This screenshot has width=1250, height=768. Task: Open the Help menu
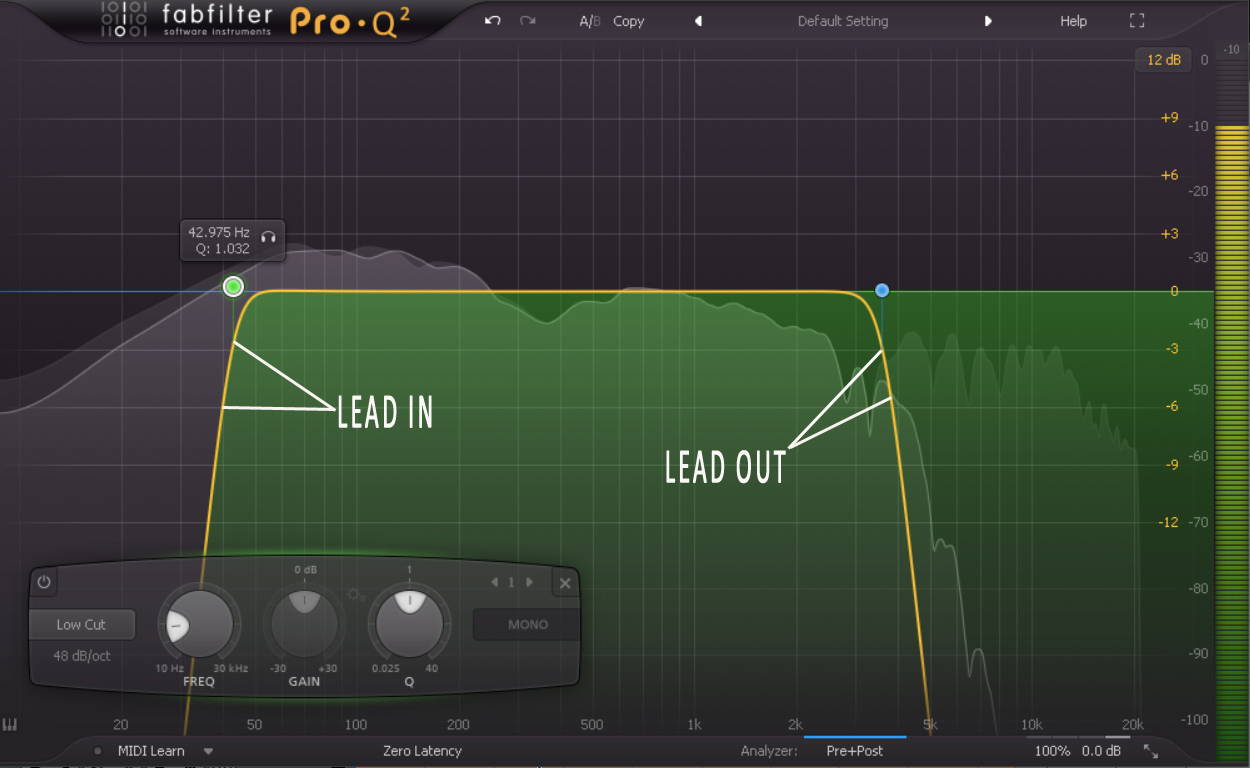pyautogui.click(x=1073, y=21)
